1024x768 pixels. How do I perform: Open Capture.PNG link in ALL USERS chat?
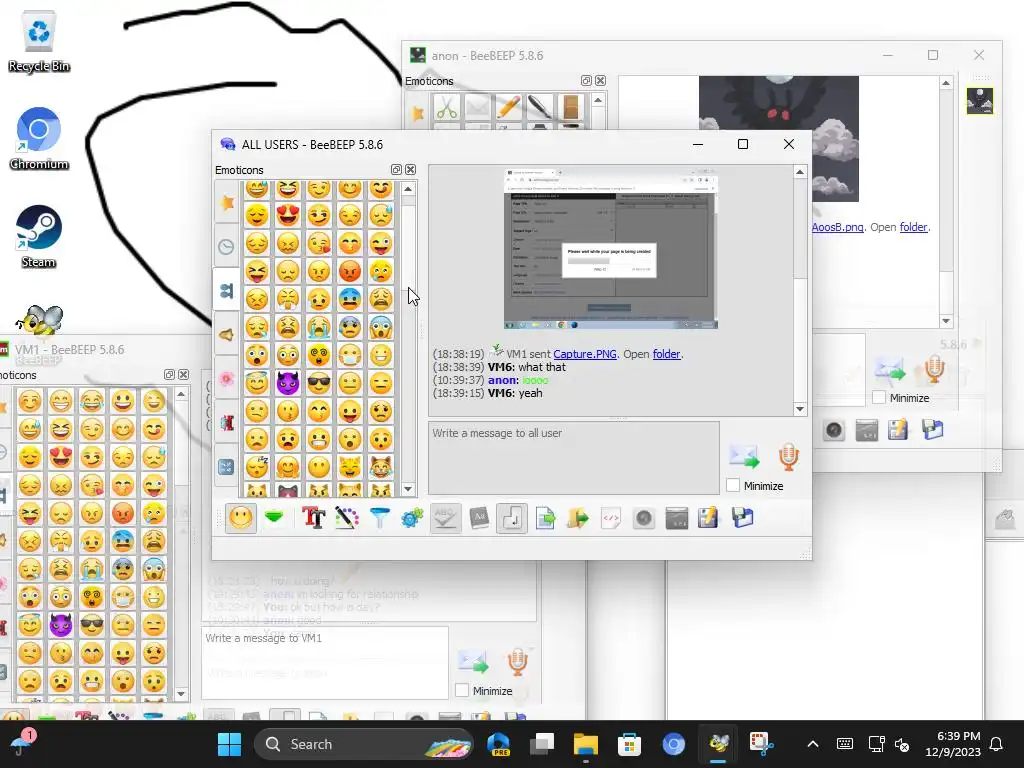[584, 354]
